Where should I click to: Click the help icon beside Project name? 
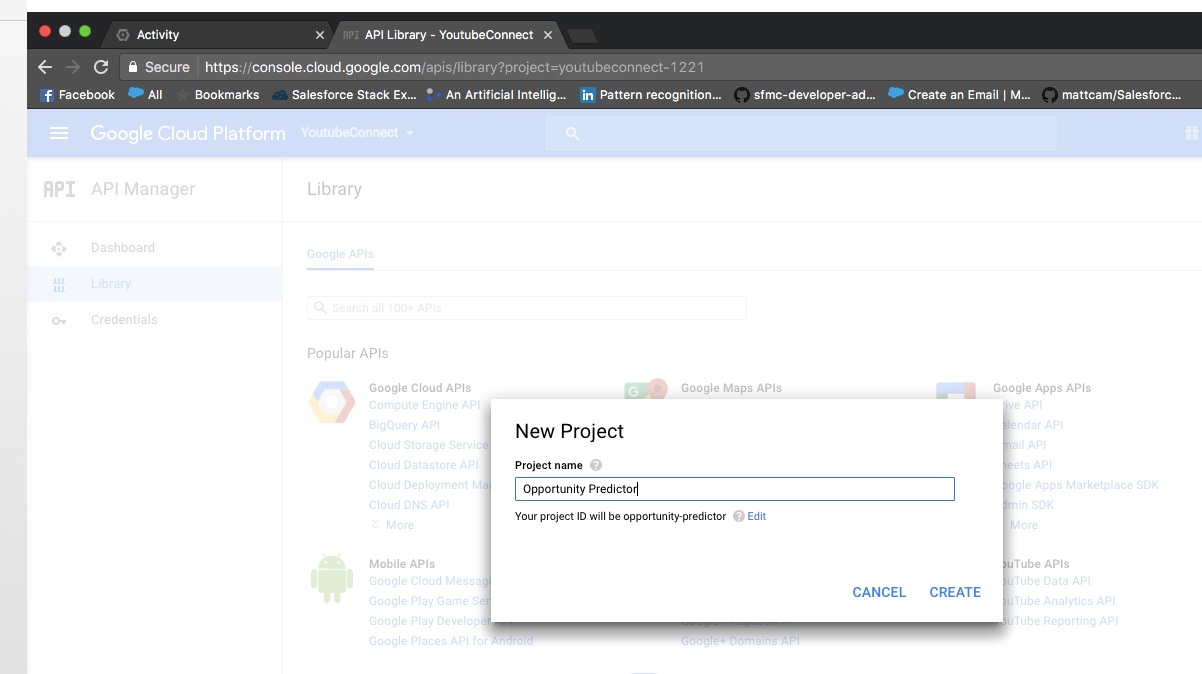point(596,465)
